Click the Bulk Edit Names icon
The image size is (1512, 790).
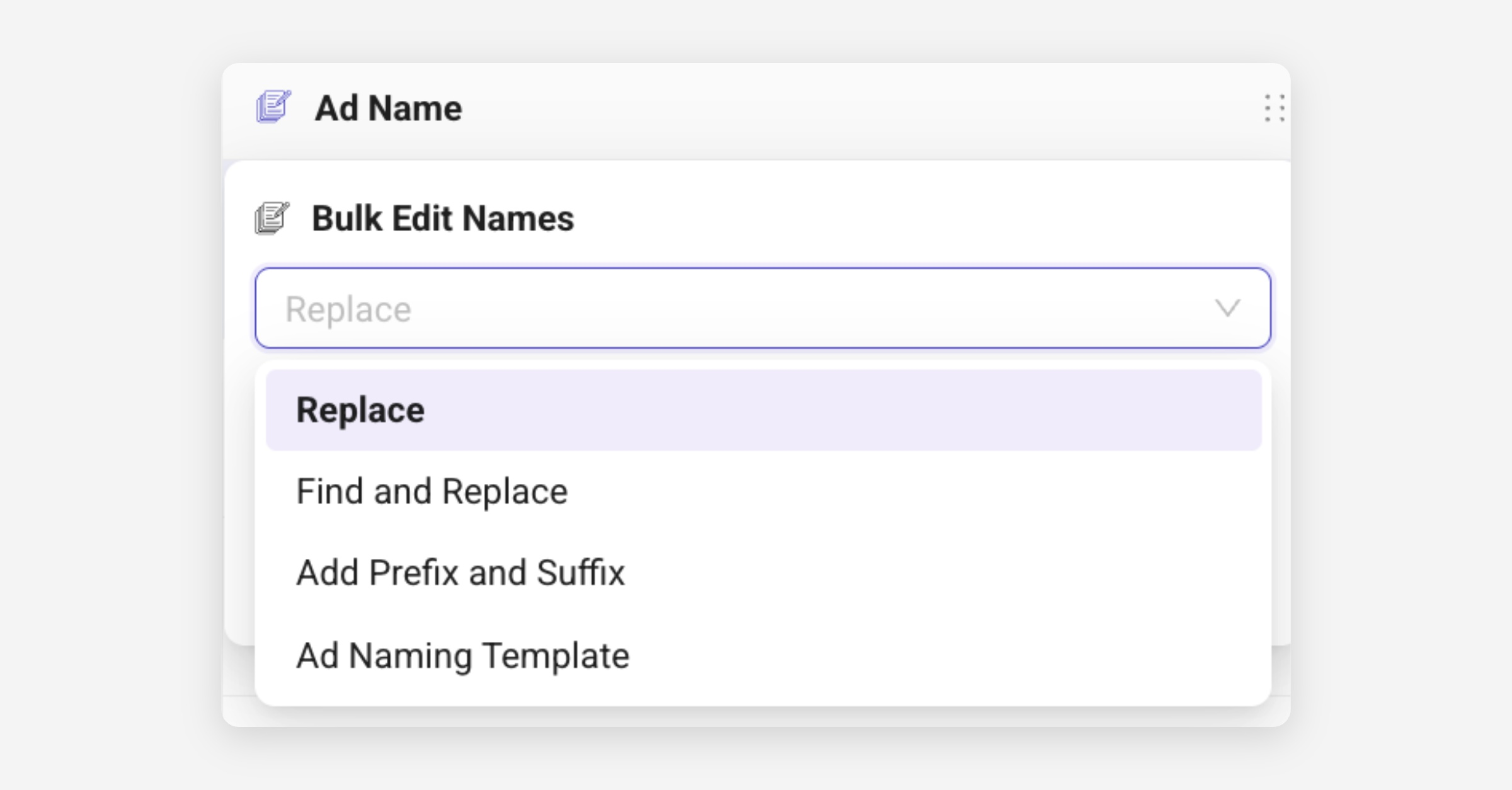(272, 218)
